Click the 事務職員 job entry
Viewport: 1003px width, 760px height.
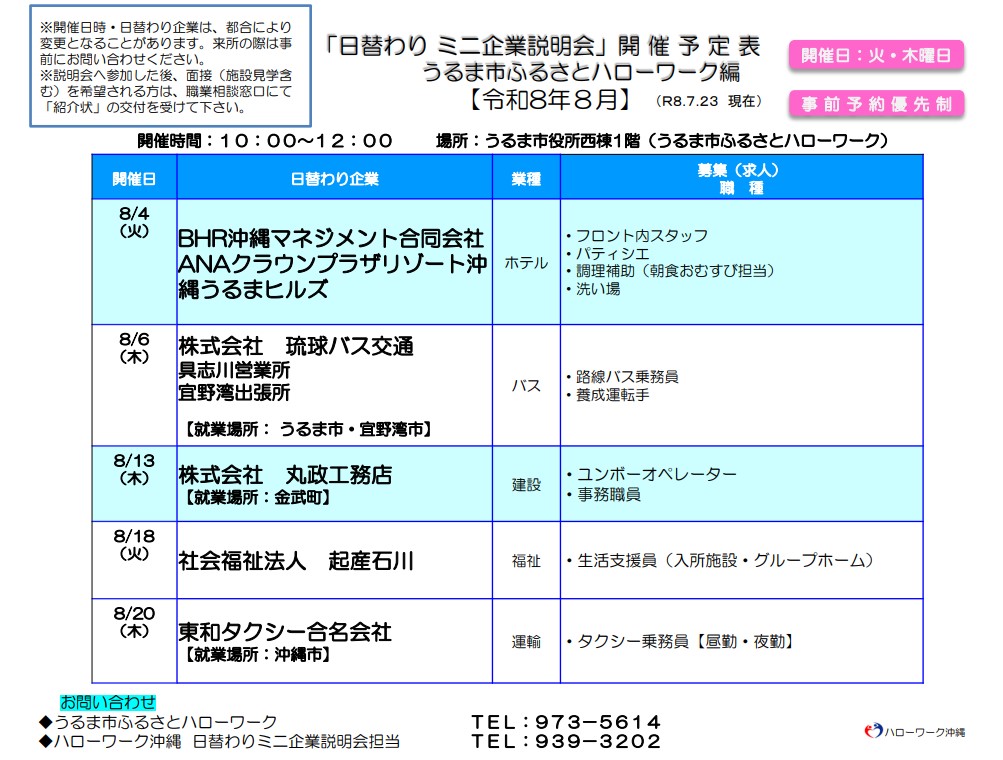tap(604, 494)
